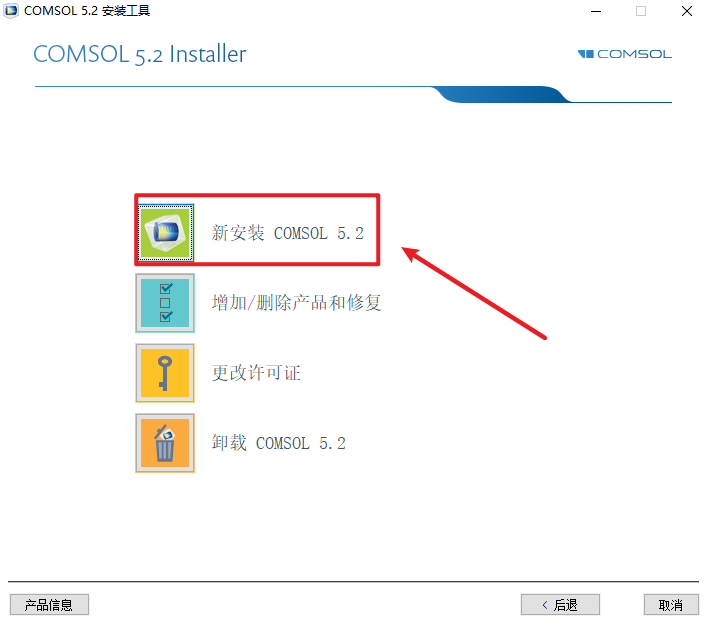This screenshot has height=622, width=704.
Task: Click the COMSOL app icon in title bar
Action: coord(11,11)
